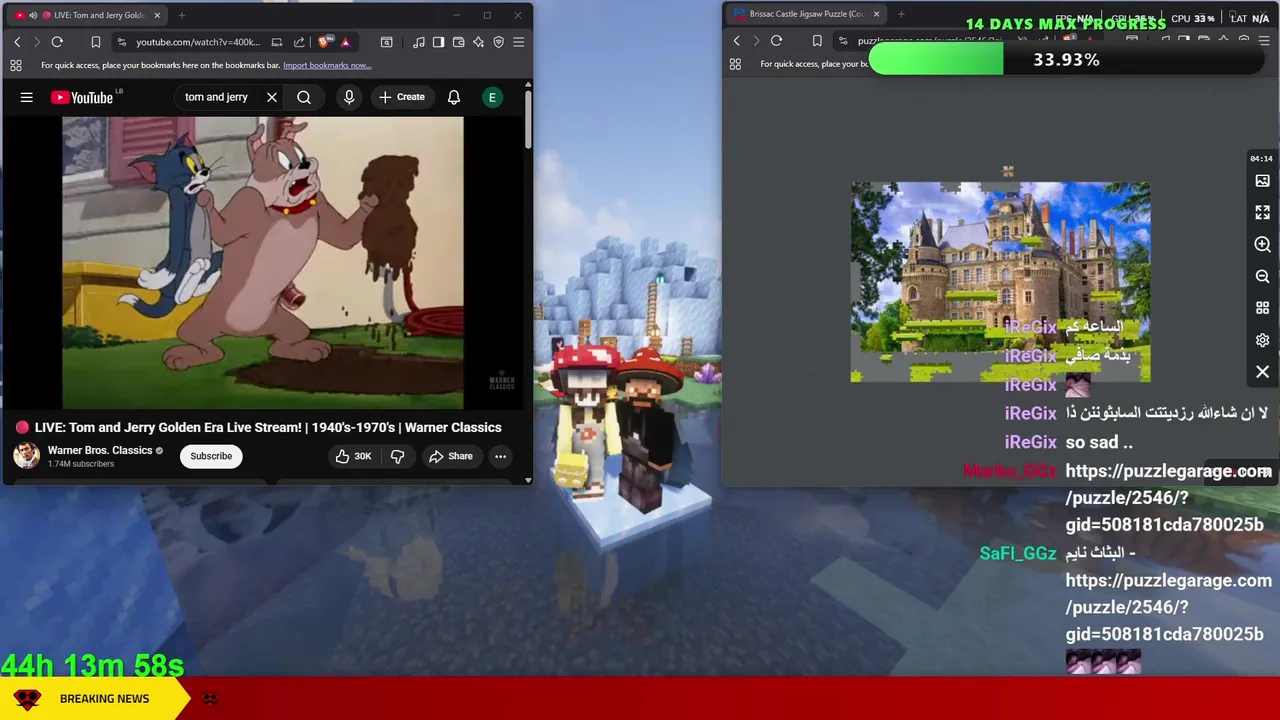Open apps grid in YouTube window bookmarks bar
Screen dimensions: 1280x720
point(16,66)
